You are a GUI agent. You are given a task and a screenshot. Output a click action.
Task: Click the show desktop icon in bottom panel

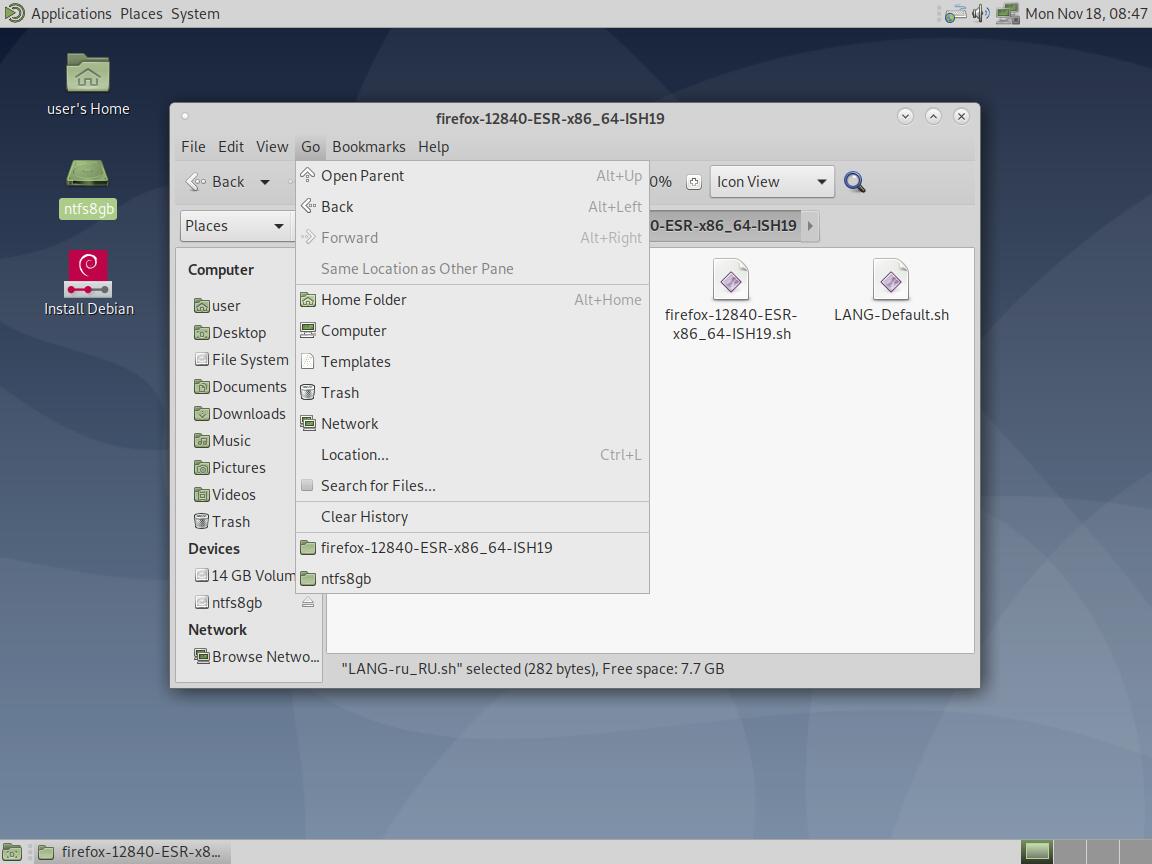point(12,852)
